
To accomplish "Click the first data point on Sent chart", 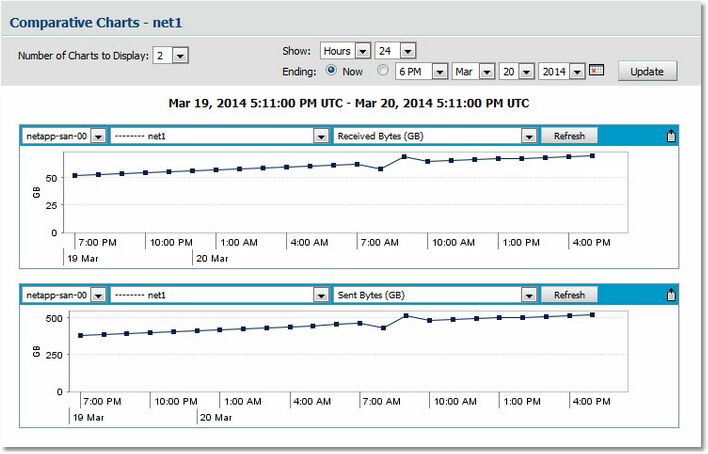I will (x=80, y=335).
